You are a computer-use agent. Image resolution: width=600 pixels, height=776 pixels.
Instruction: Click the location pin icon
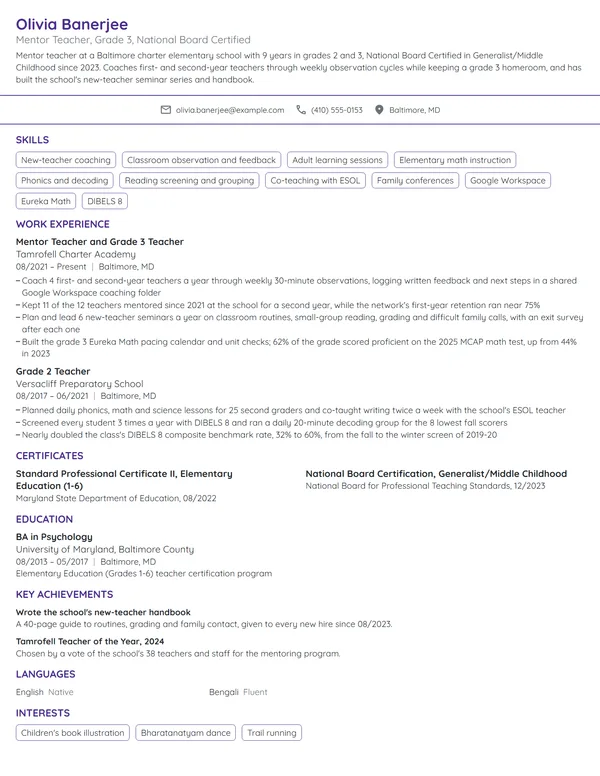click(x=379, y=110)
